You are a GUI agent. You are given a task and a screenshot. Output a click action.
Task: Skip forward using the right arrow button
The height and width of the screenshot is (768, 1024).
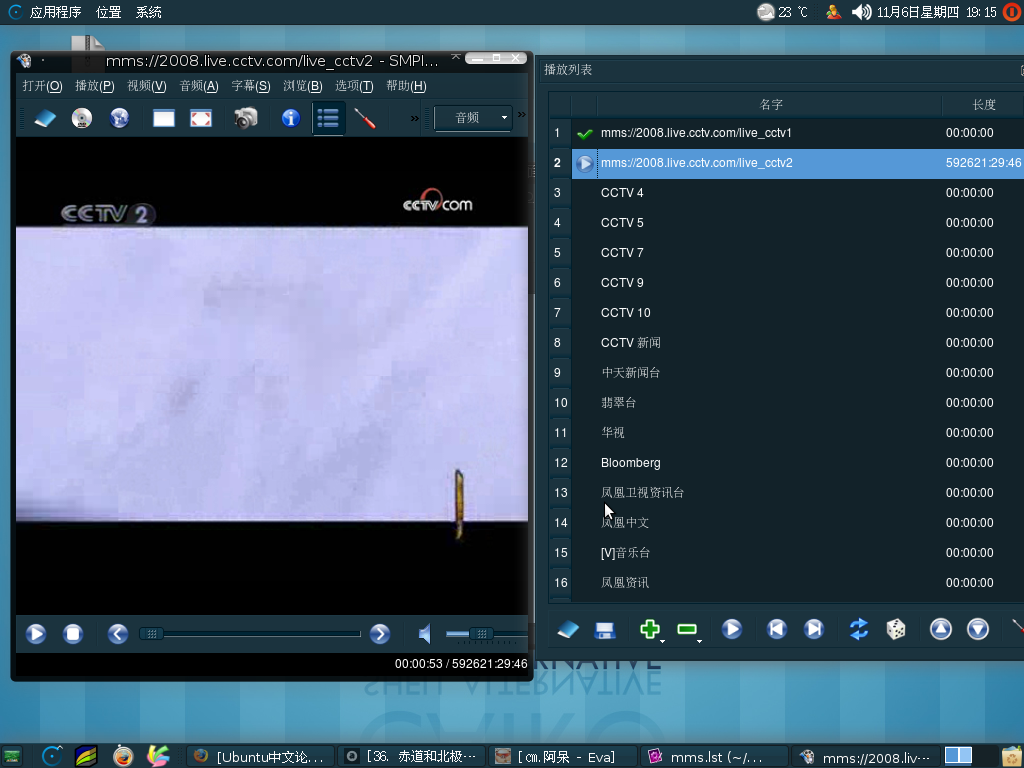click(x=379, y=633)
